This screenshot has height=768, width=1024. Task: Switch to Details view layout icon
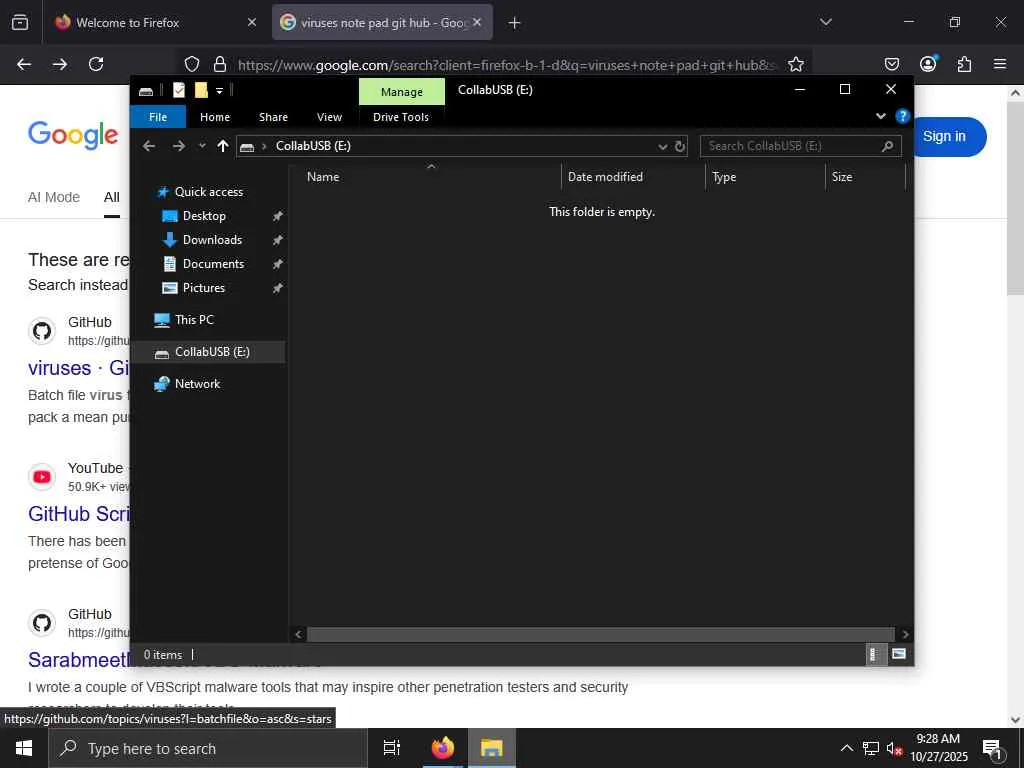coord(874,654)
